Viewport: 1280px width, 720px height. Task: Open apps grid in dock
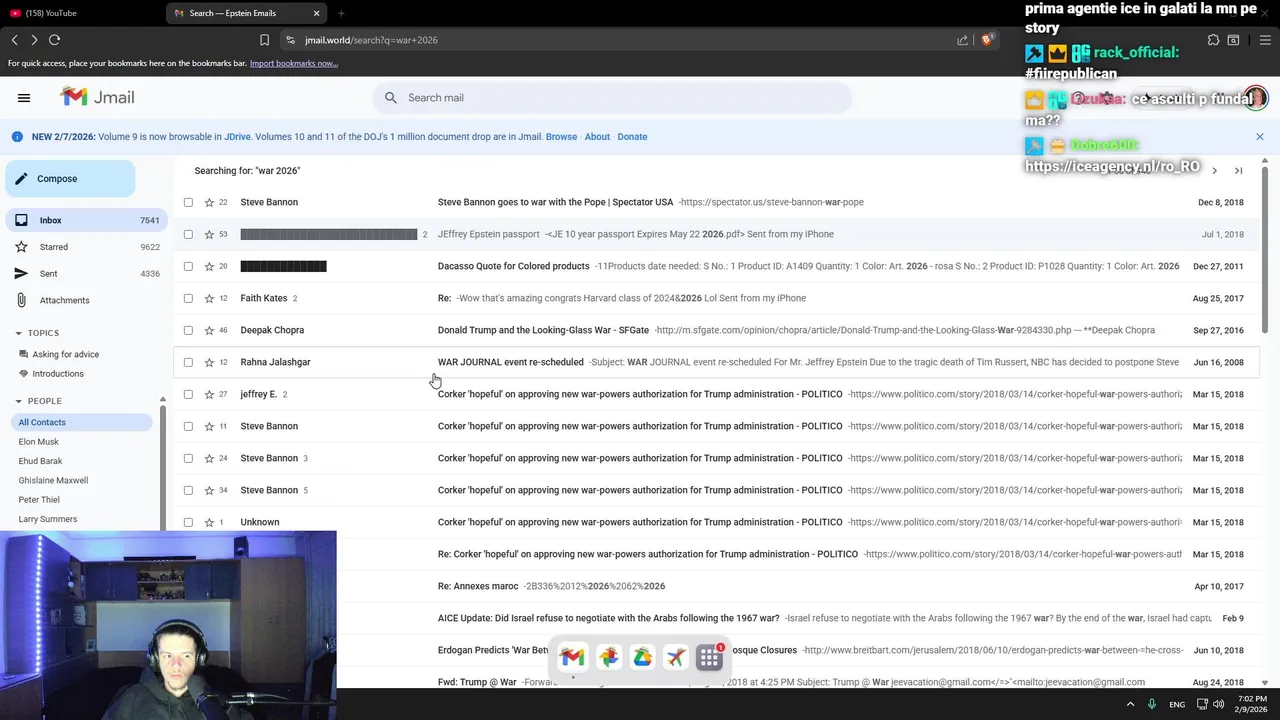(710, 657)
